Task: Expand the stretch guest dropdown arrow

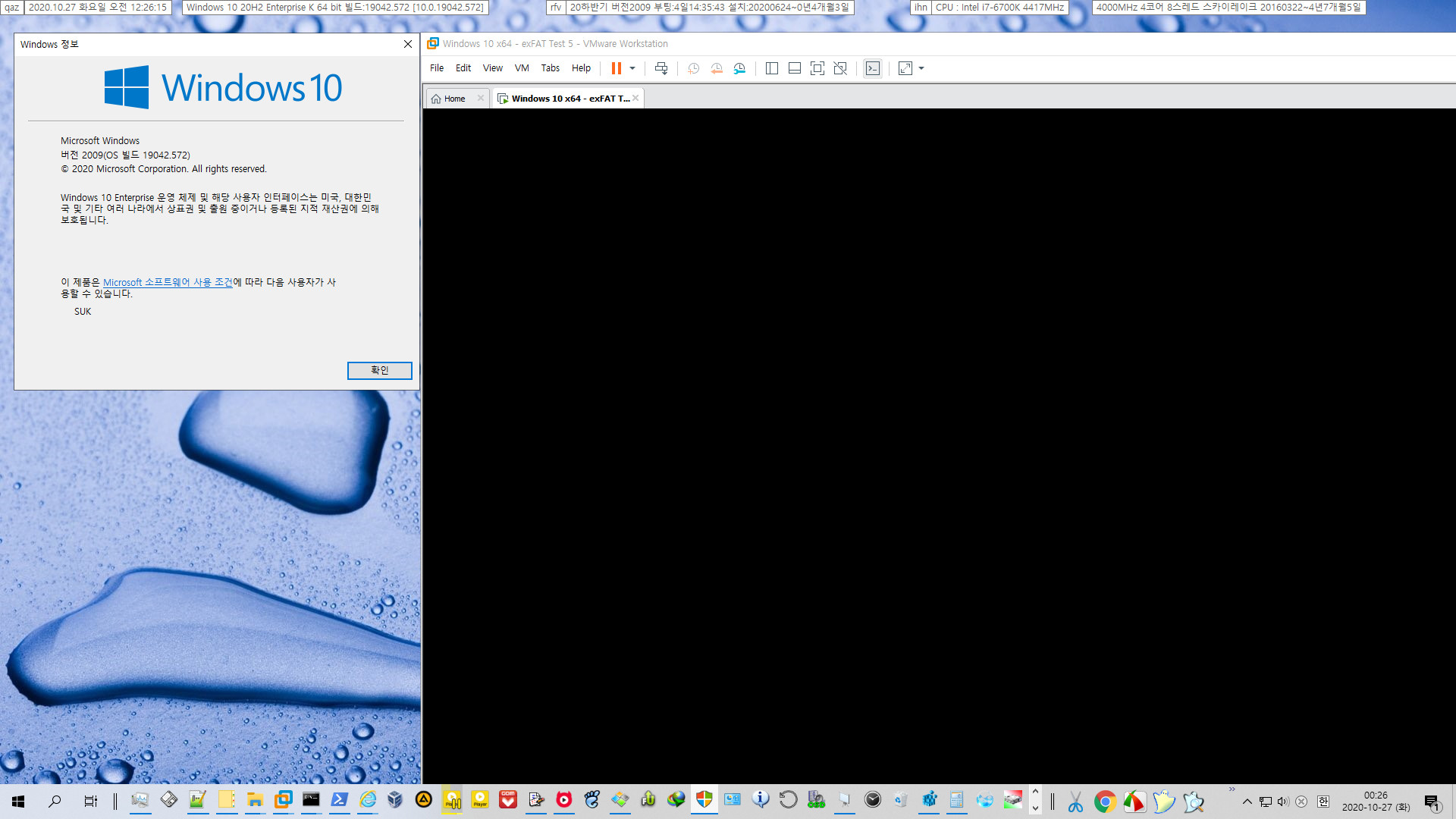Action: tap(921, 68)
